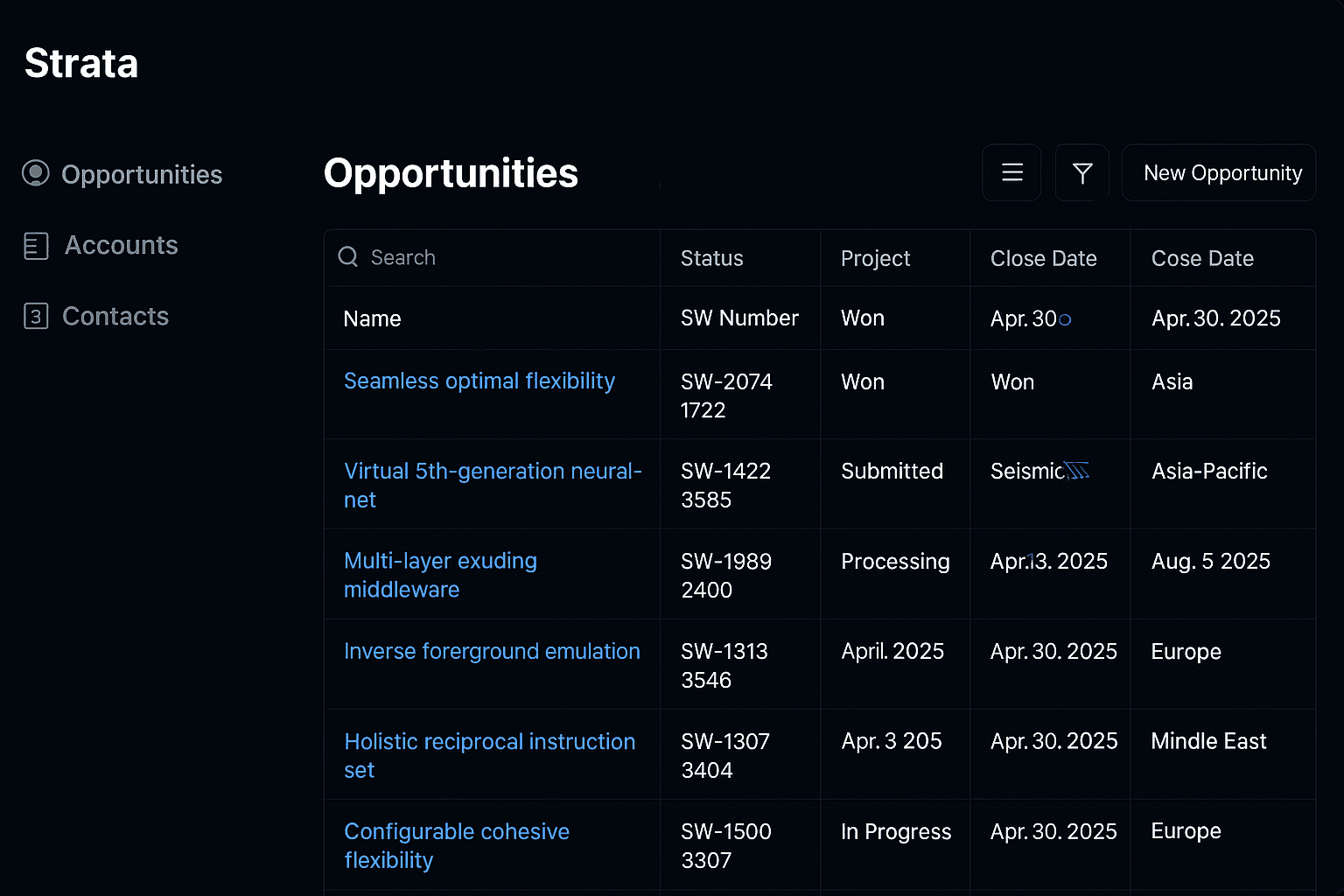Open Seamless optimal flexibility opportunity
The image size is (1344, 896).
pos(479,381)
